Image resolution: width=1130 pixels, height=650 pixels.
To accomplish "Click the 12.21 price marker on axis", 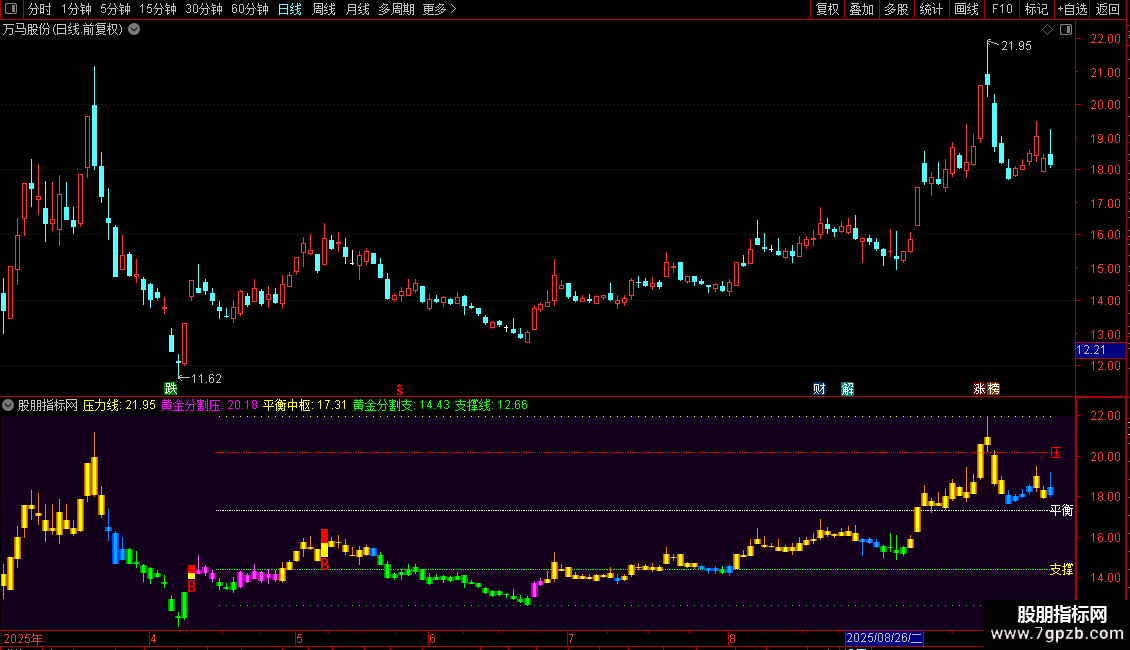I will (x=1090, y=350).
